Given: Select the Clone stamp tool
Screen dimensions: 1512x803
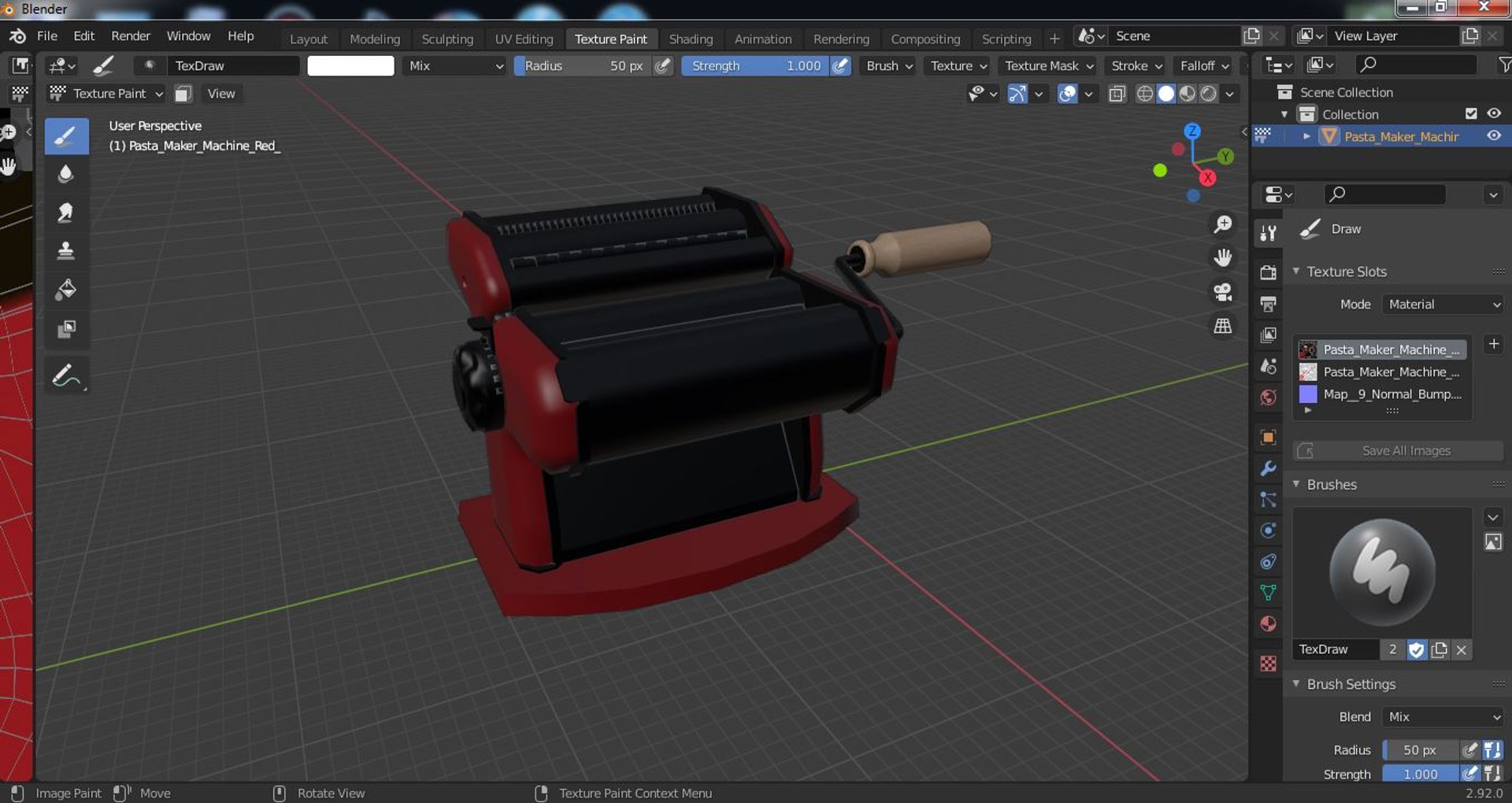Looking at the screenshot, I should (66, 251).
